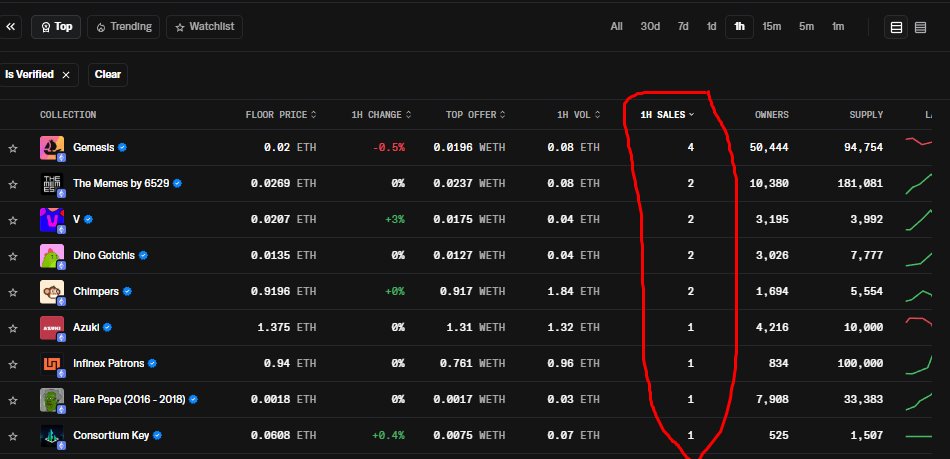950x459 pixels.
Task: Select the 1h time range
Action: coord(739,27)
